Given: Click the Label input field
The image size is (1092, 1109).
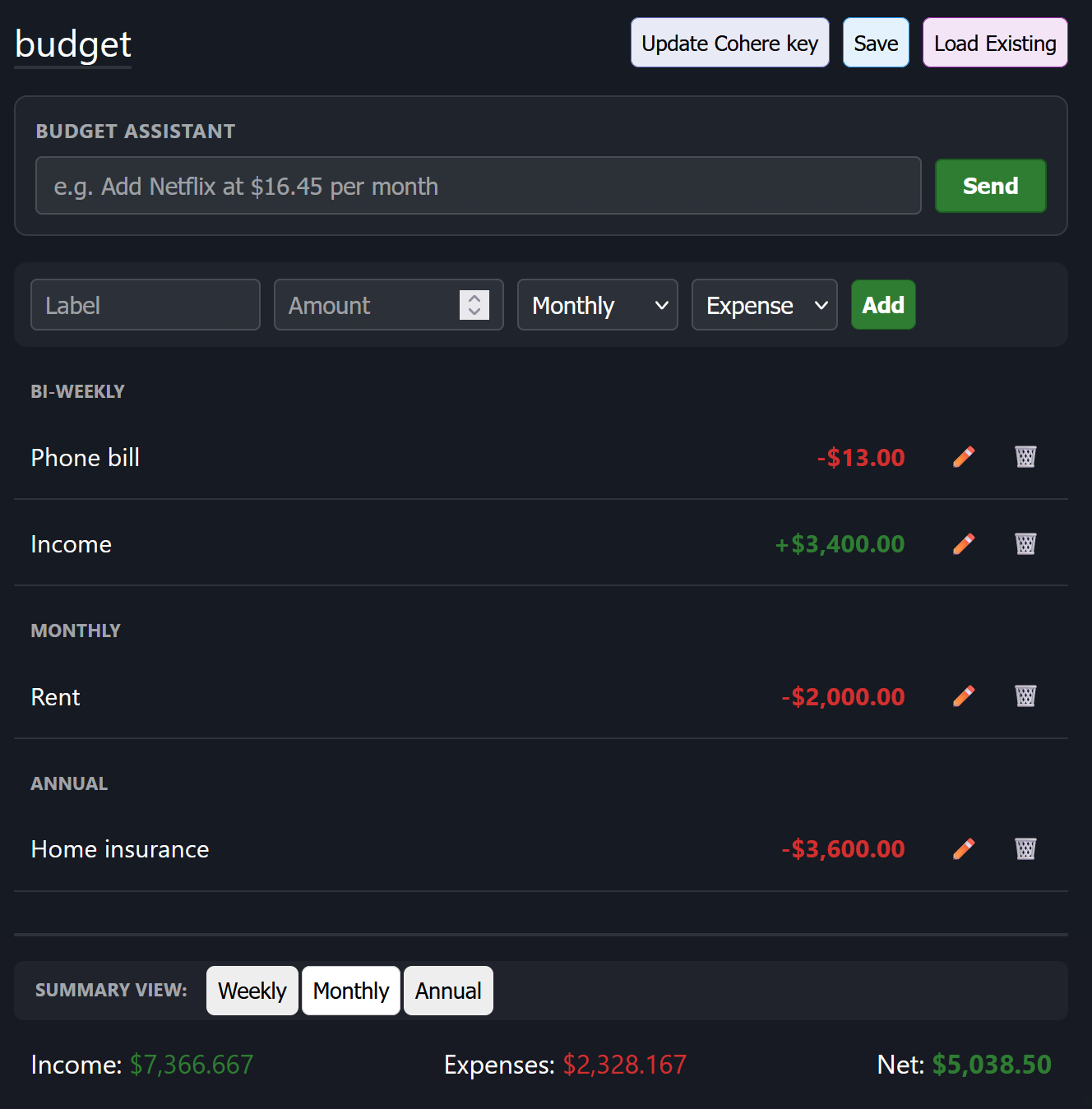Looking at the screenshot, I should coord(146,305).
